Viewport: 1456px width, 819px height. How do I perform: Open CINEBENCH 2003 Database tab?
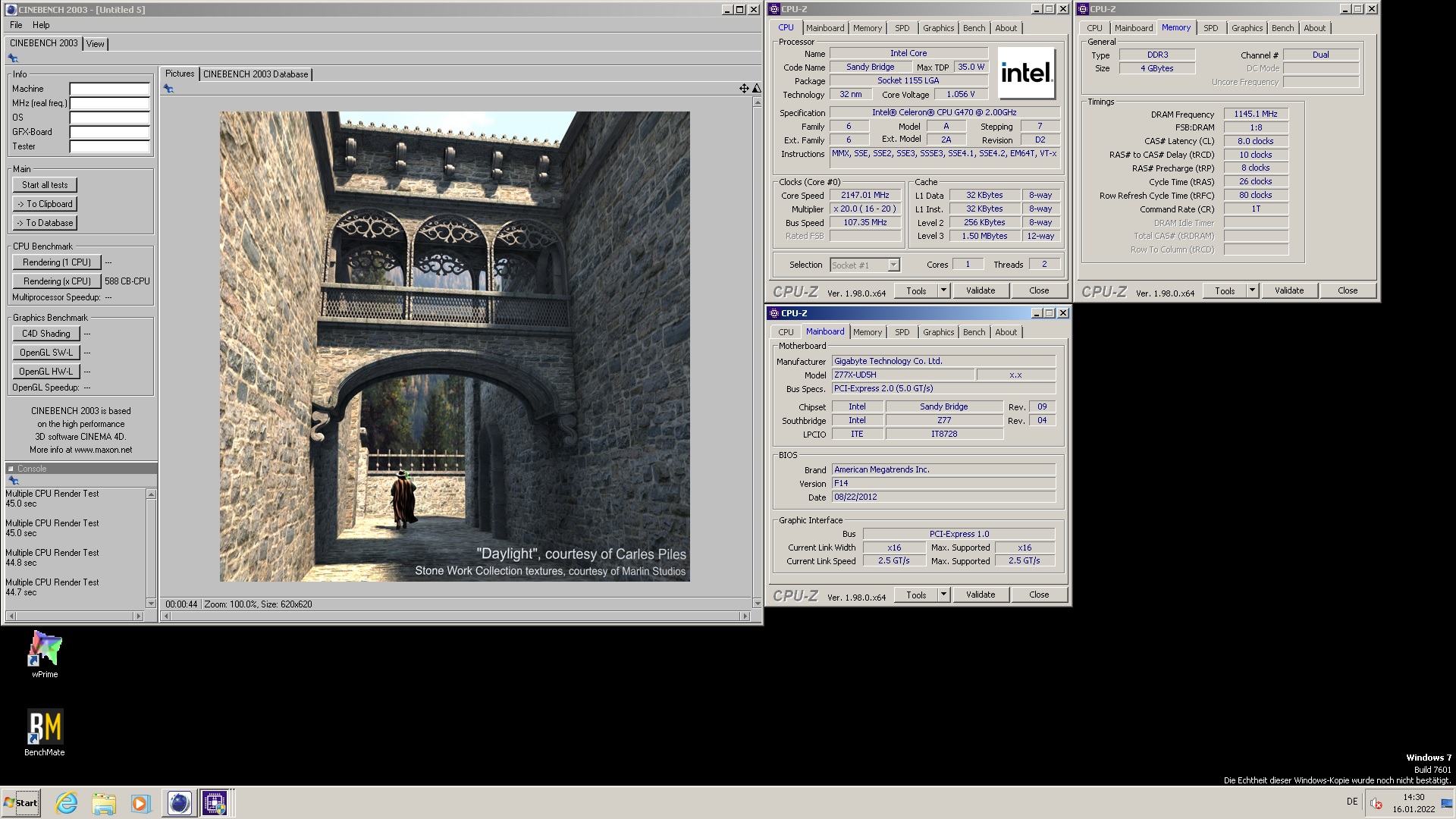tap(256, 74)
